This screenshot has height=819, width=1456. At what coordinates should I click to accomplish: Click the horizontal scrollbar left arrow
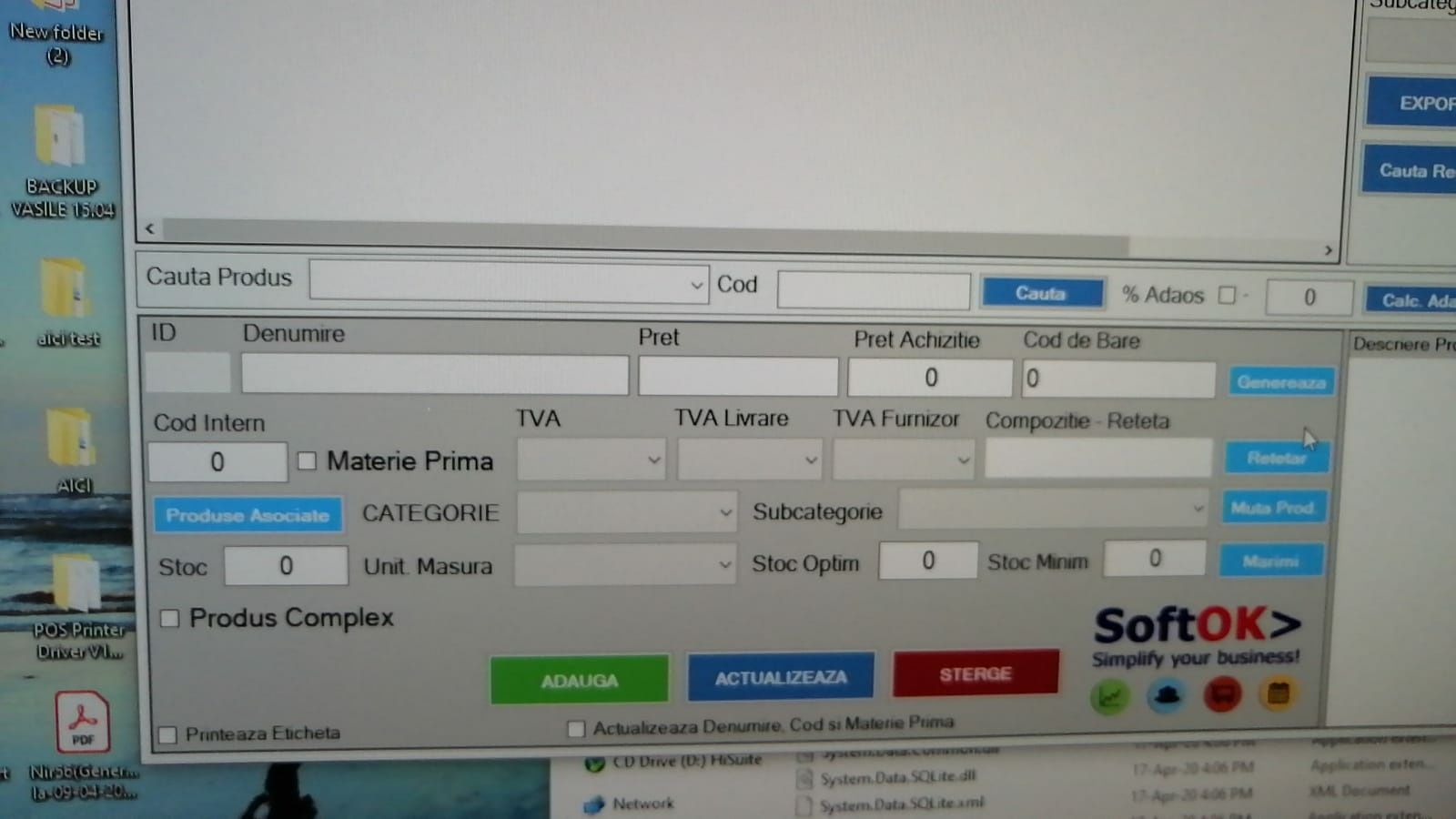click(149, 228)
